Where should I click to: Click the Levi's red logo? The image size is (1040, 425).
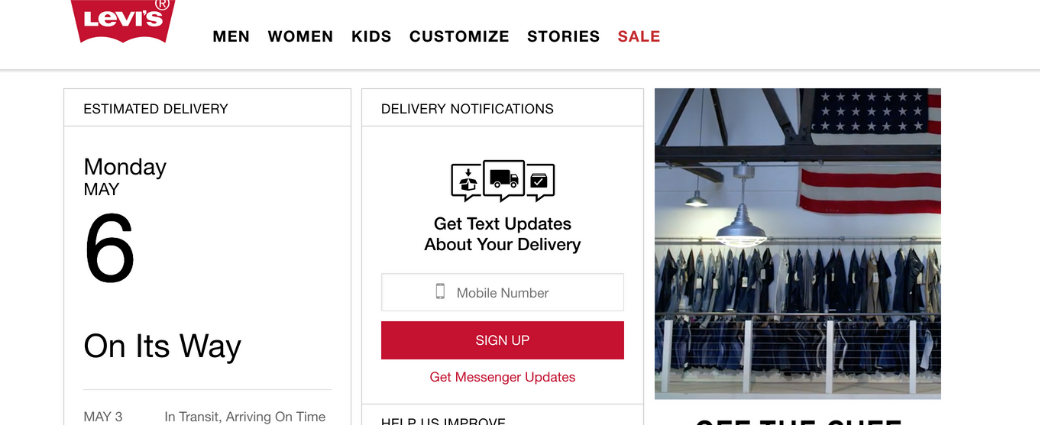[122, 20]
